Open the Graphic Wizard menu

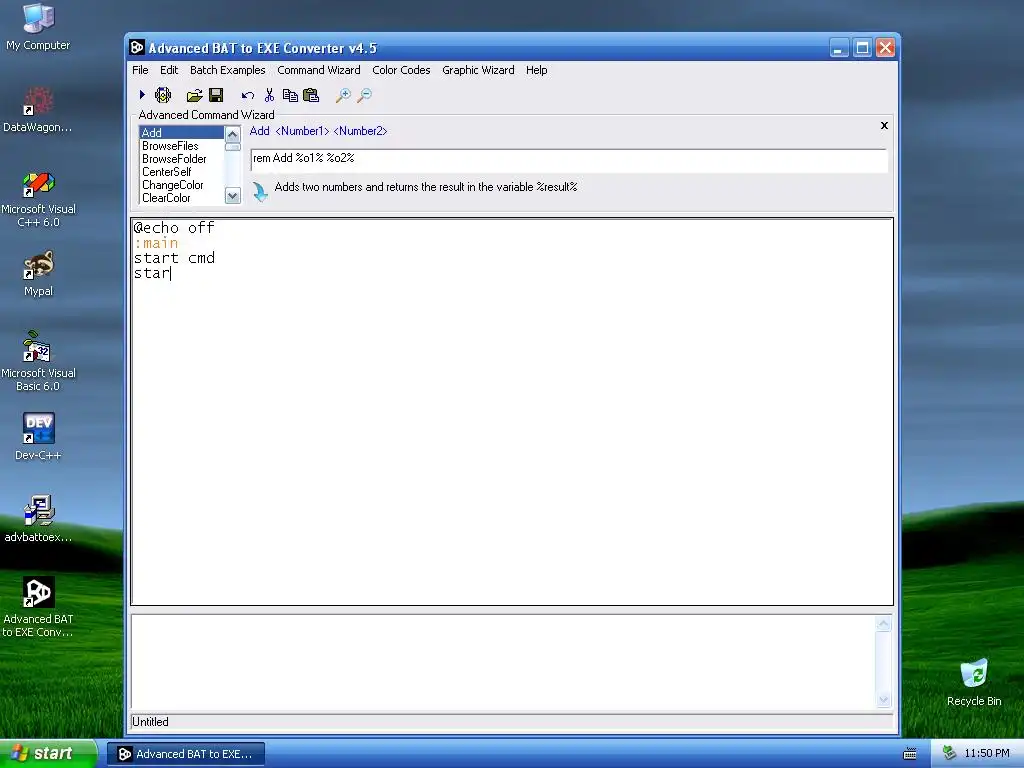click(x=478, y=70)
